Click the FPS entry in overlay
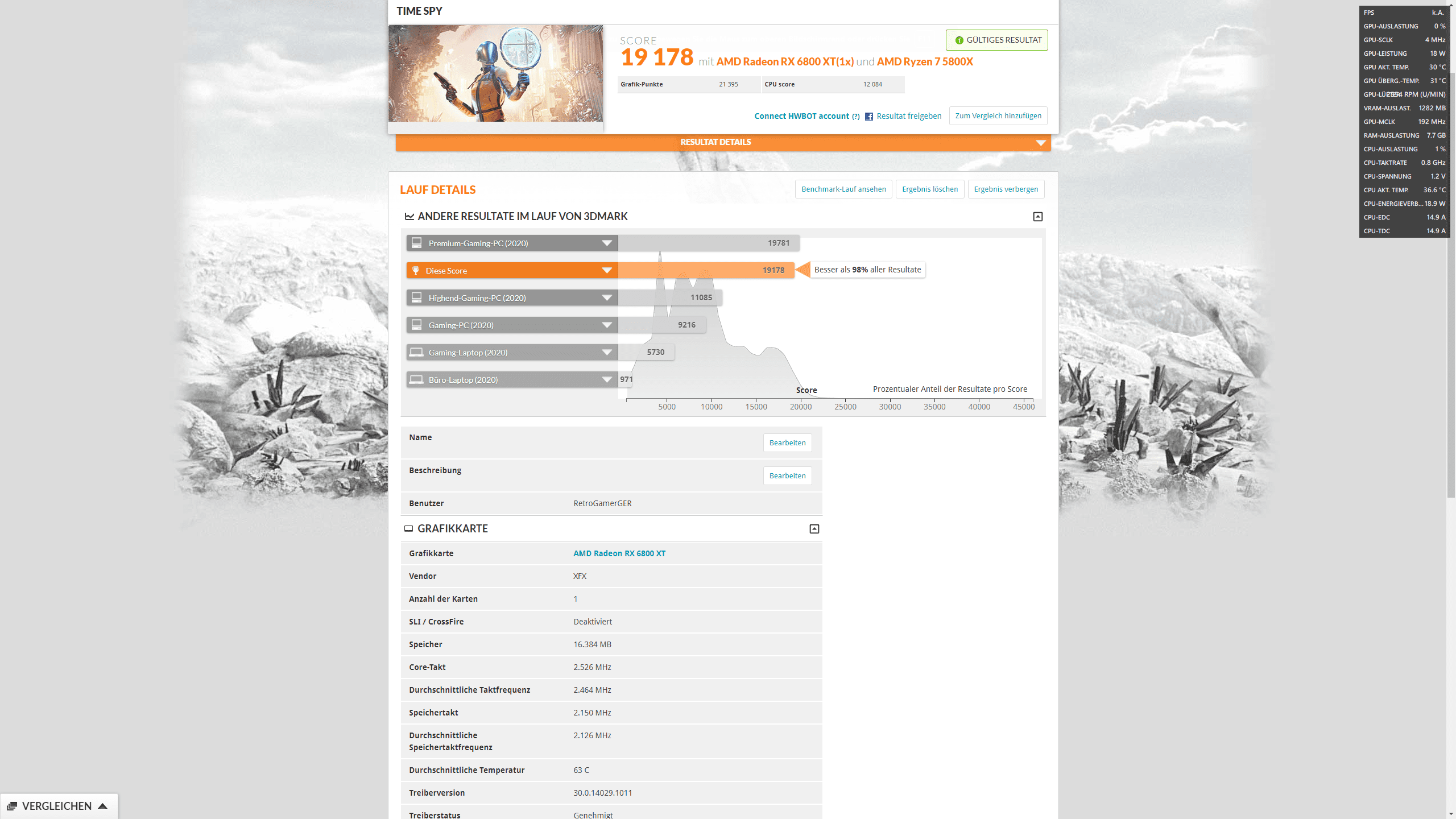 click(x=1404, y=13)
